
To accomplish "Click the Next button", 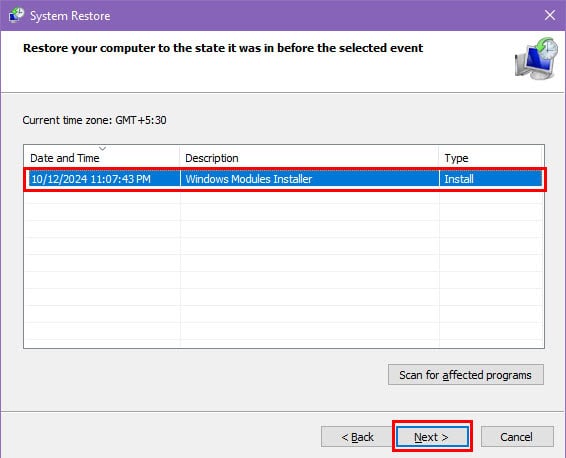I will (432, 437).
